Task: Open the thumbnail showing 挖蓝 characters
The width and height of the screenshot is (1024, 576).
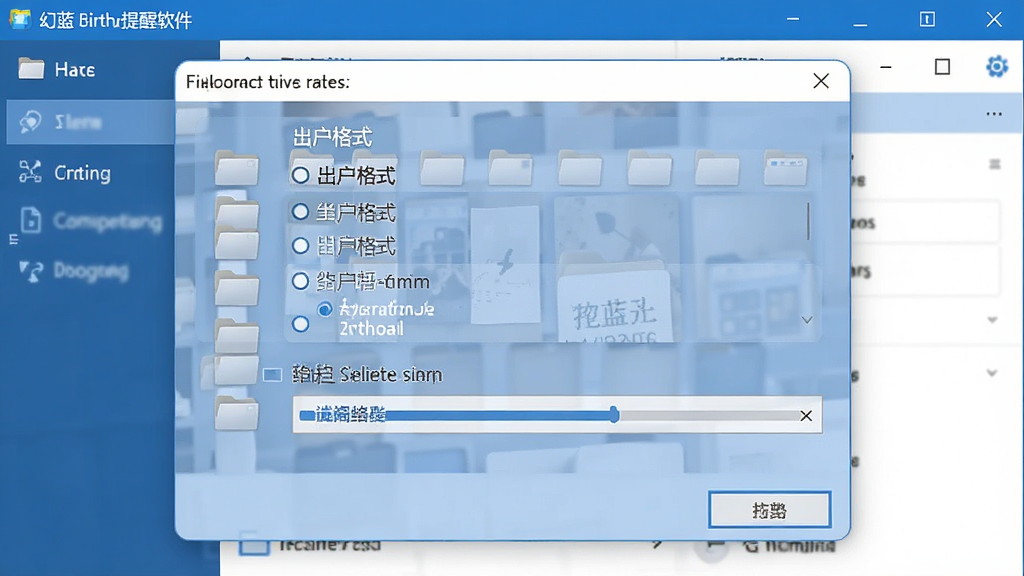Action: coord(614,307)
